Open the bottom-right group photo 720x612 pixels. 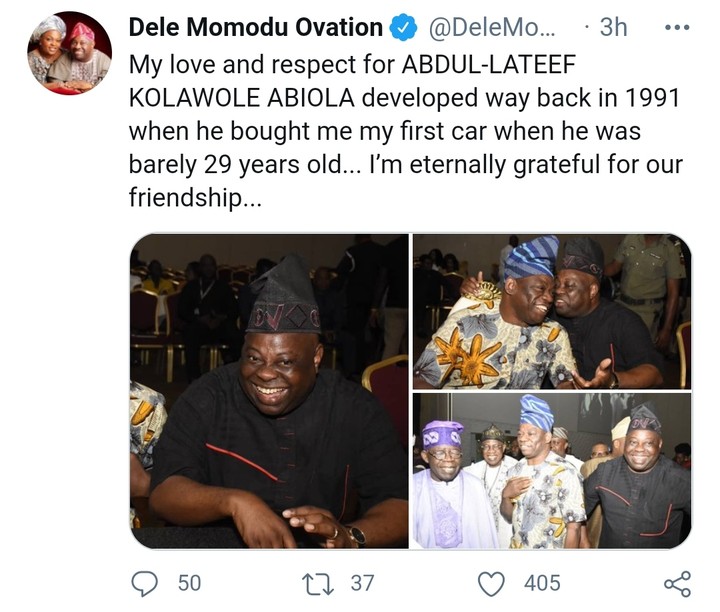[551, 471]
